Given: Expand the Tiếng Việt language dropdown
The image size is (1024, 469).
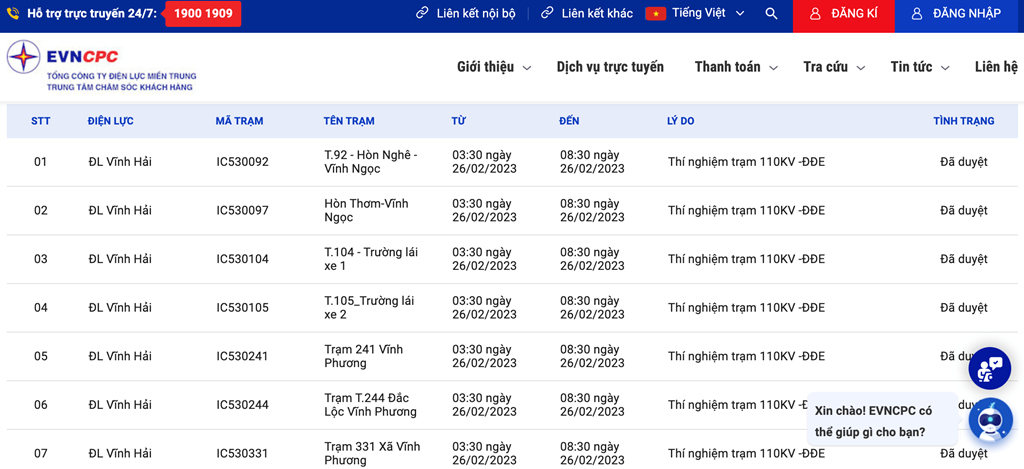Looking at the screenshot, I should (740, 14).
